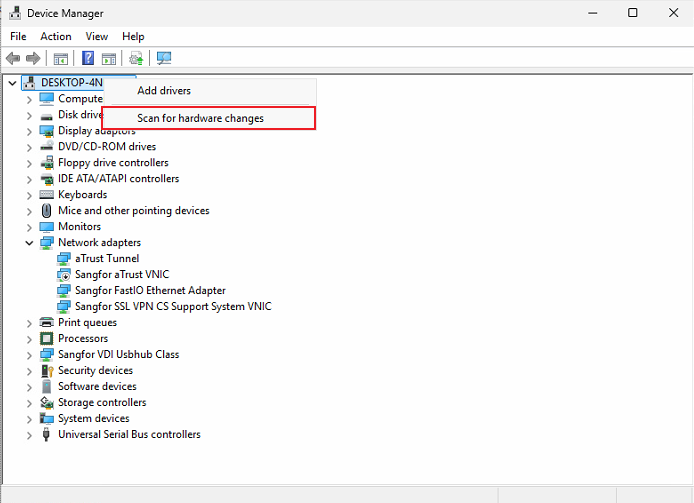Click the Universal Serial Bus controllers icon
The height and width of the screenshot is (503, 694).
(x=47, y=435)
